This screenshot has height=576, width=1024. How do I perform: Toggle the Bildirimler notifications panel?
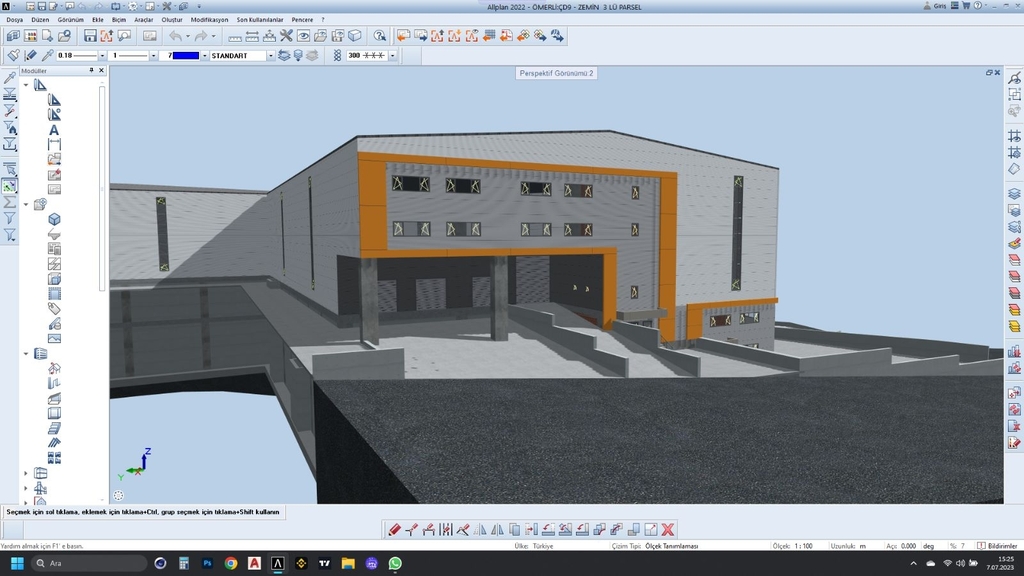pyautogui.click(x=995, y=546)
